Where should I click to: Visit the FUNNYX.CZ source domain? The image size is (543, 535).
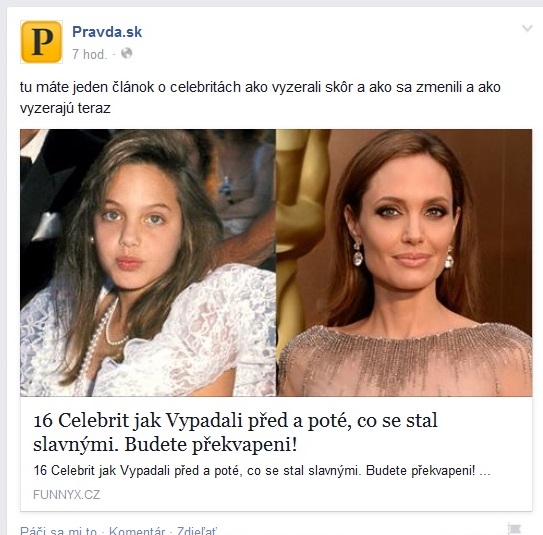pos(66,494)
